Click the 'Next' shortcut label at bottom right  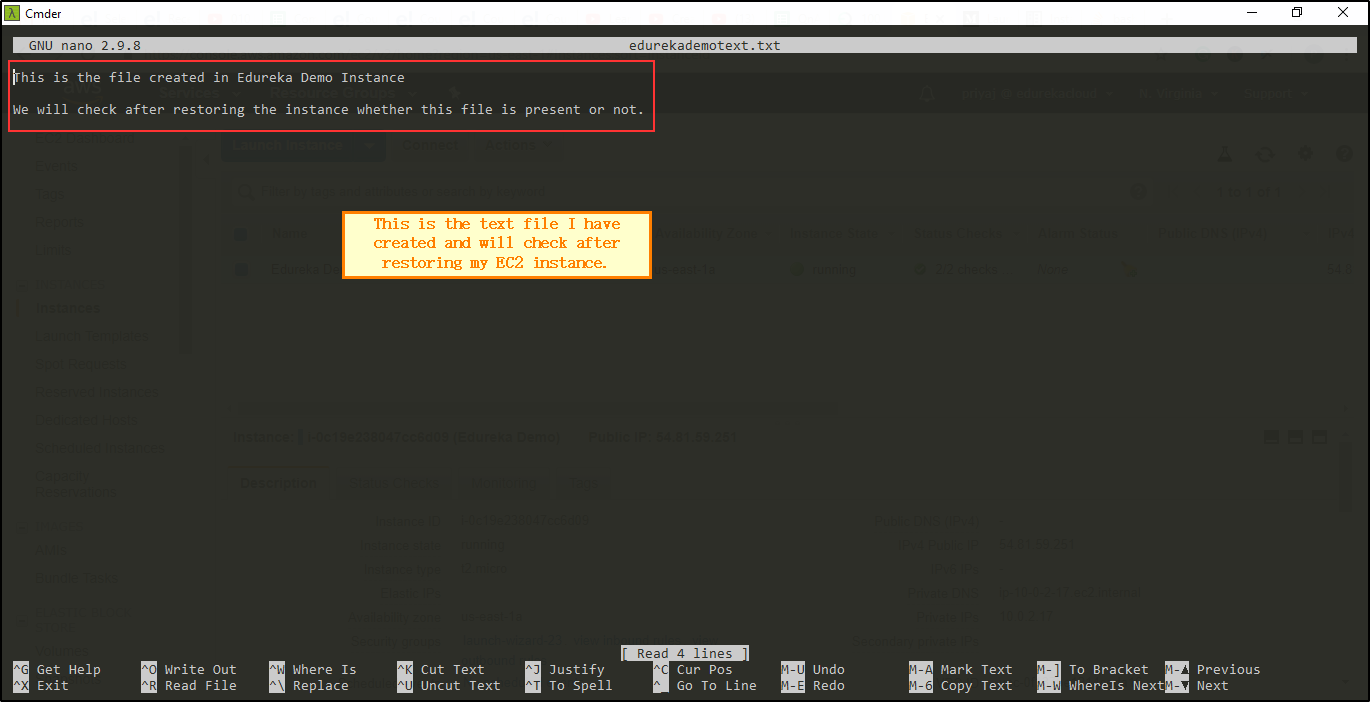point(1213,686)
